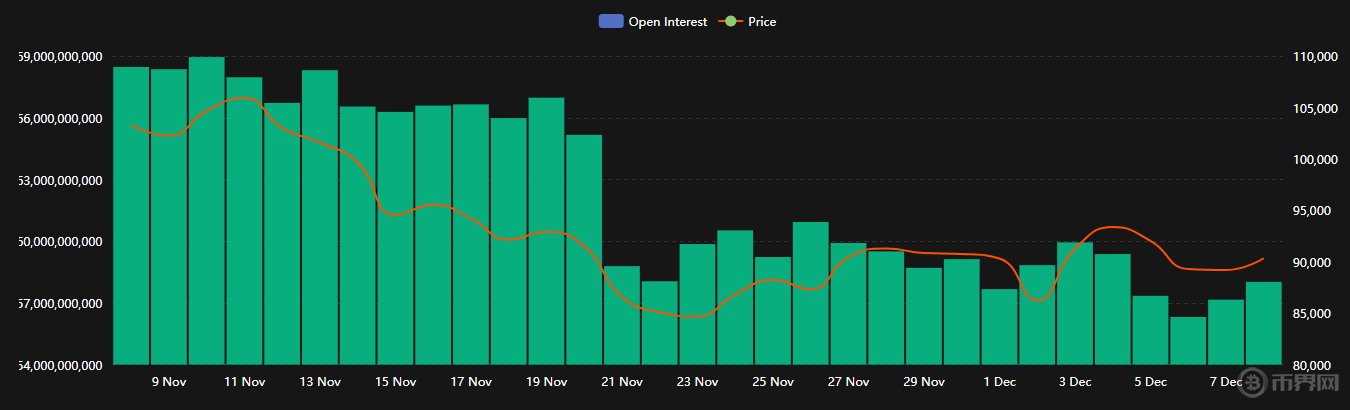Click the open interest bar for 13 Nov
Image resolution: width=1350 pixels, height=410 pixels.
coord(320,217)
